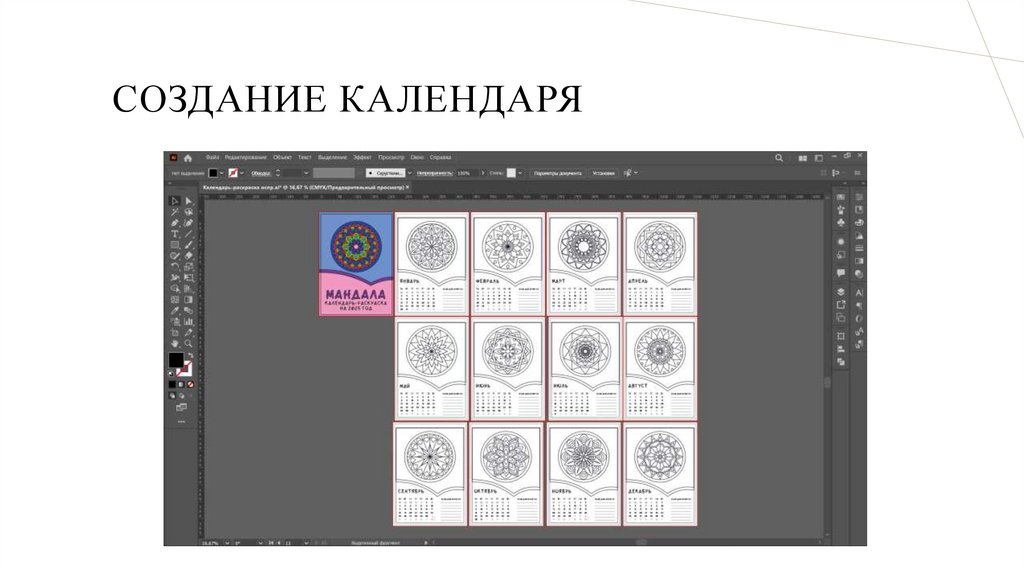
Task: Open the Character panel icon
Action: [x=859, y=293]
